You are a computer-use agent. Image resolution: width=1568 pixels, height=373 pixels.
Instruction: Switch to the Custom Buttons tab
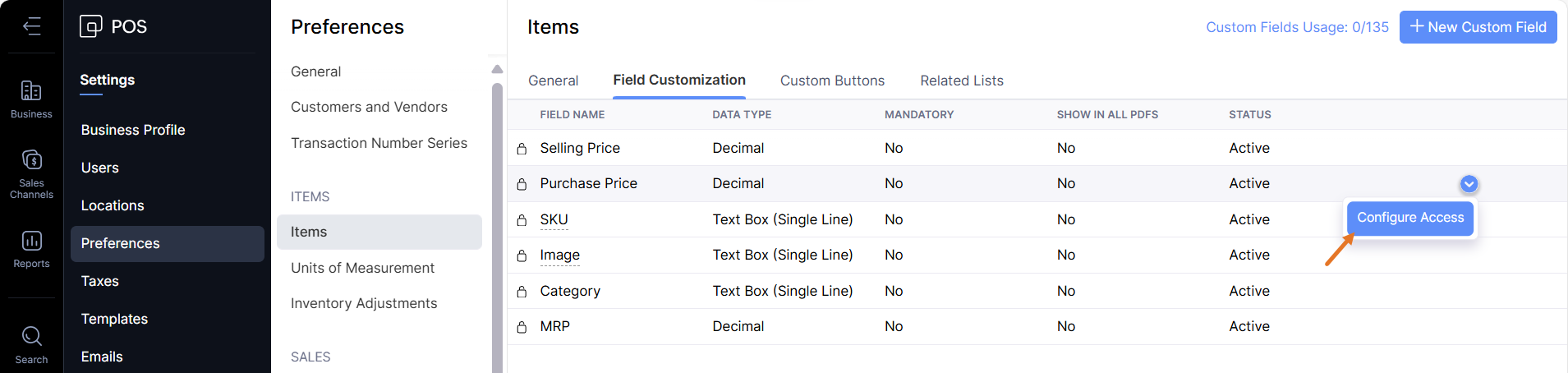click(x=832, y=81)
